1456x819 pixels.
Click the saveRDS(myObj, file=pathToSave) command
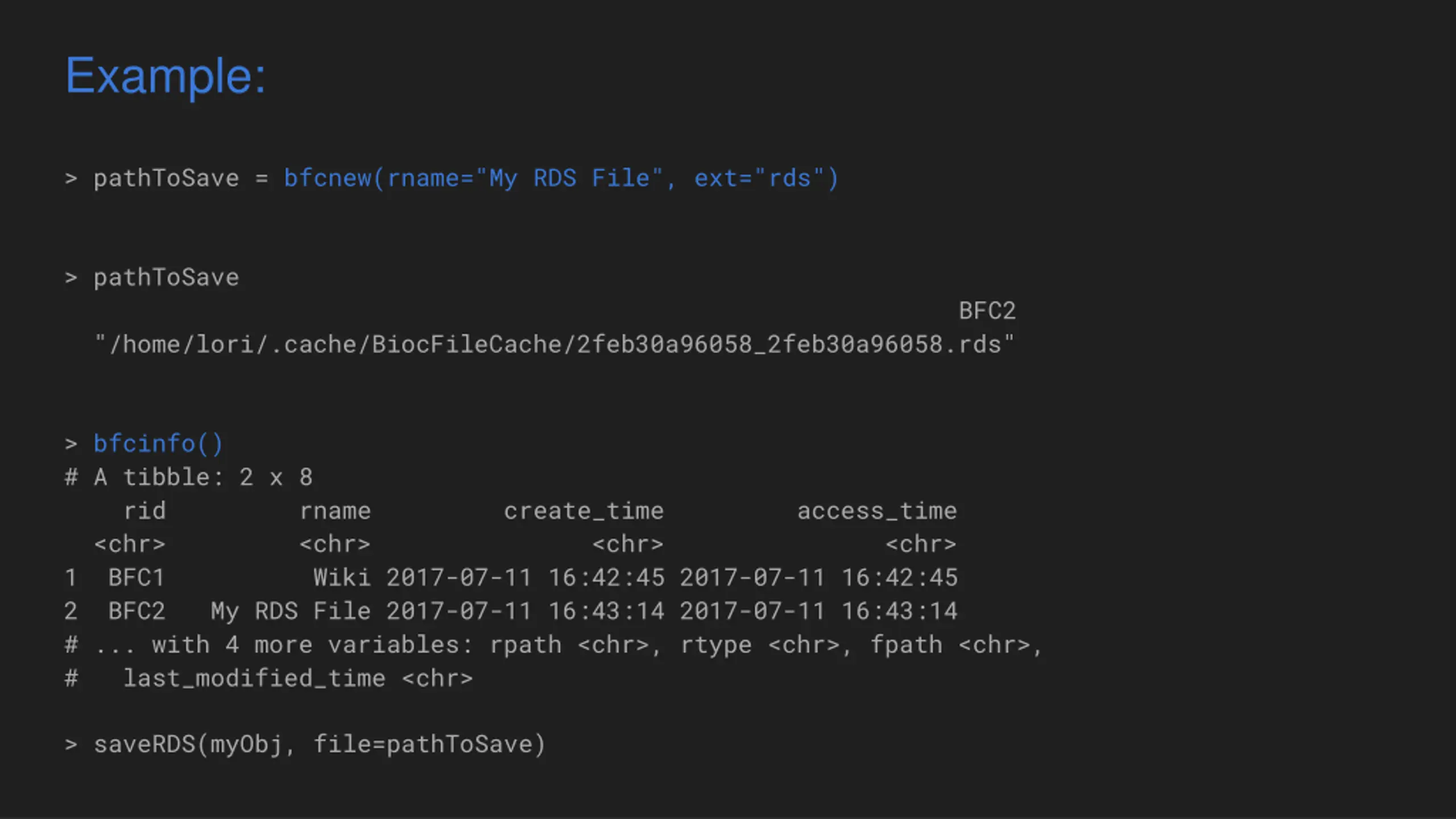320,744
